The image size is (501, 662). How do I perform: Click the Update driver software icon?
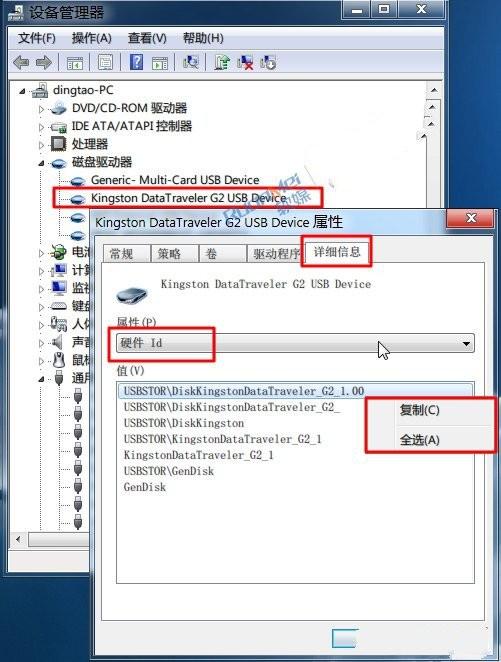[222, 62]
